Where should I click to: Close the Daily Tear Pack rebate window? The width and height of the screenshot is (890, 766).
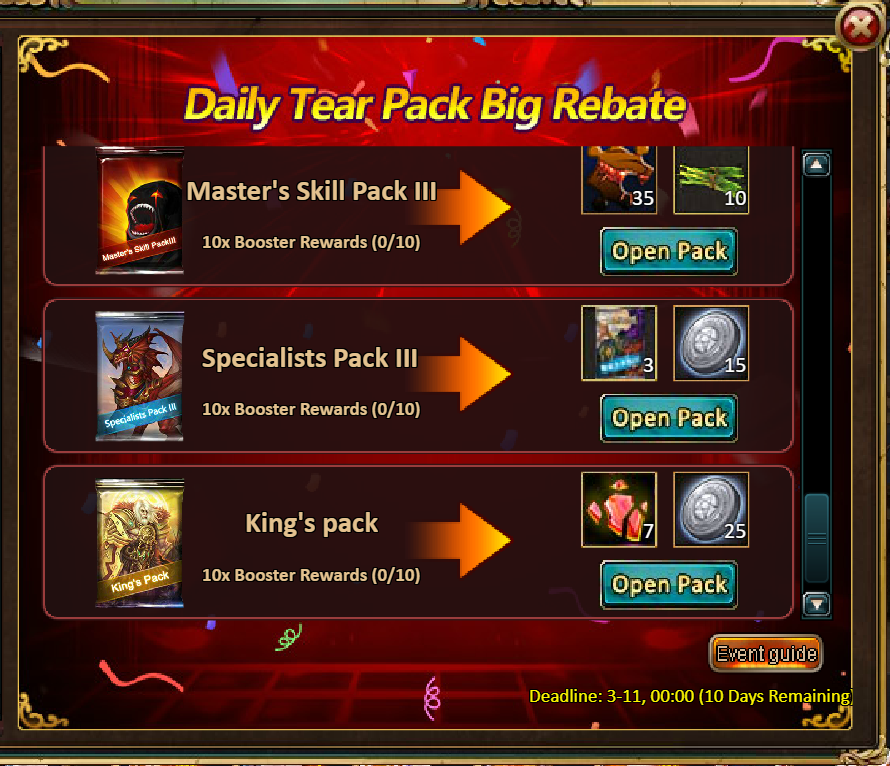point(860,26)
